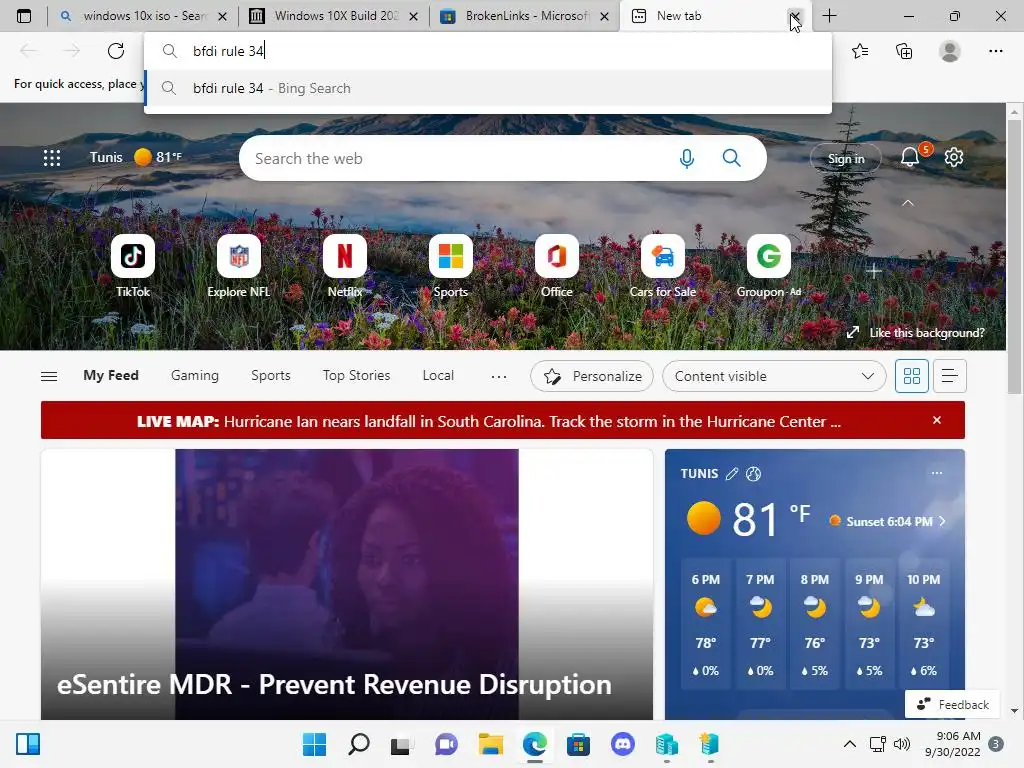Open the Widgets panel in taskbar
Screen dimensions: 1024x768
pos(28,744)
